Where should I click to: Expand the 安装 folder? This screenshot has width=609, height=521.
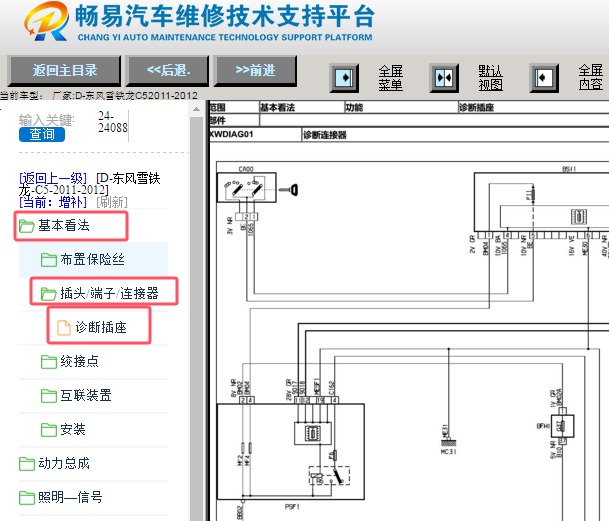pyautogui.click(x=73, y=429)
